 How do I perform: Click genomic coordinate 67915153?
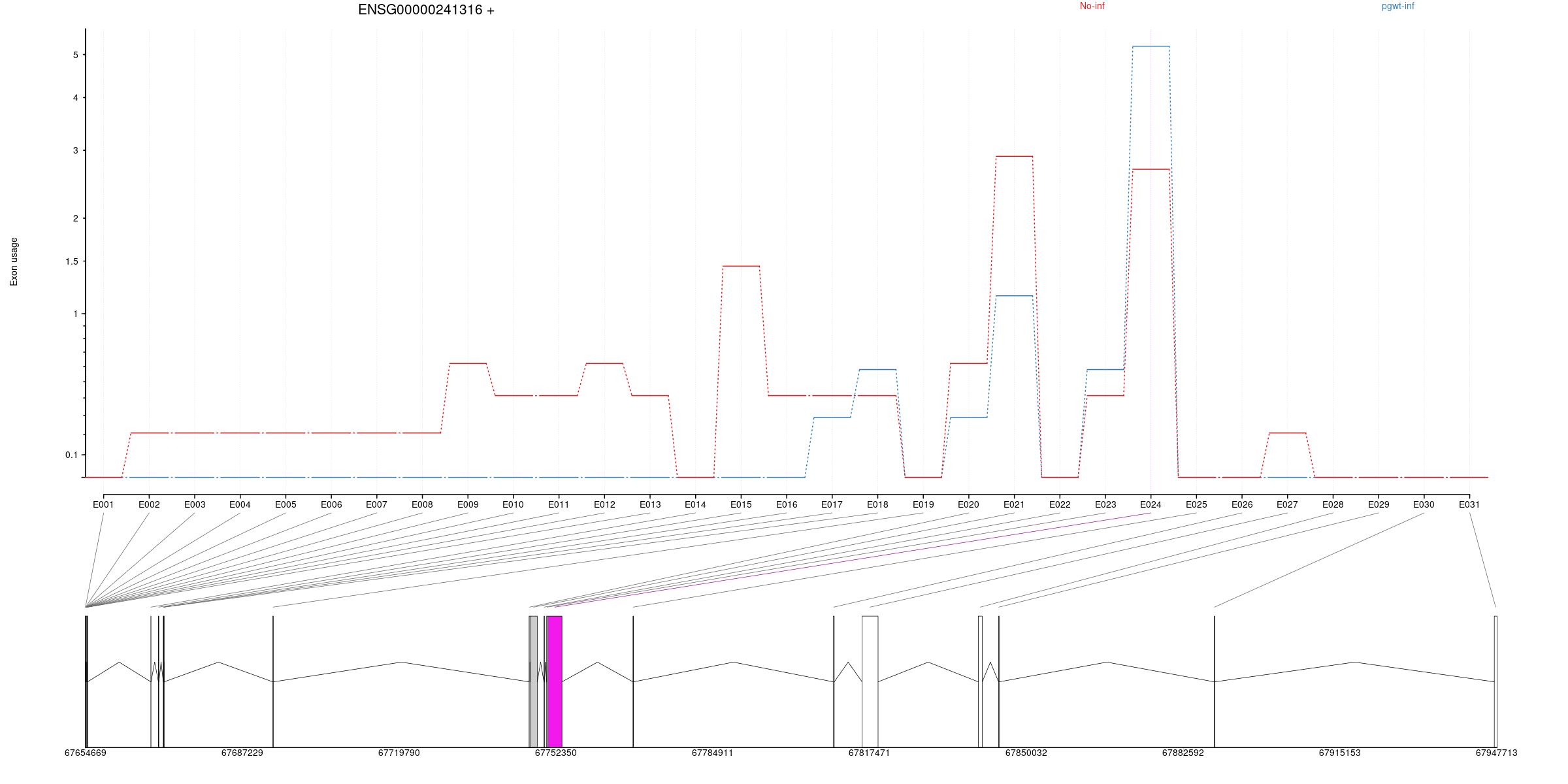pos(1339,753)
